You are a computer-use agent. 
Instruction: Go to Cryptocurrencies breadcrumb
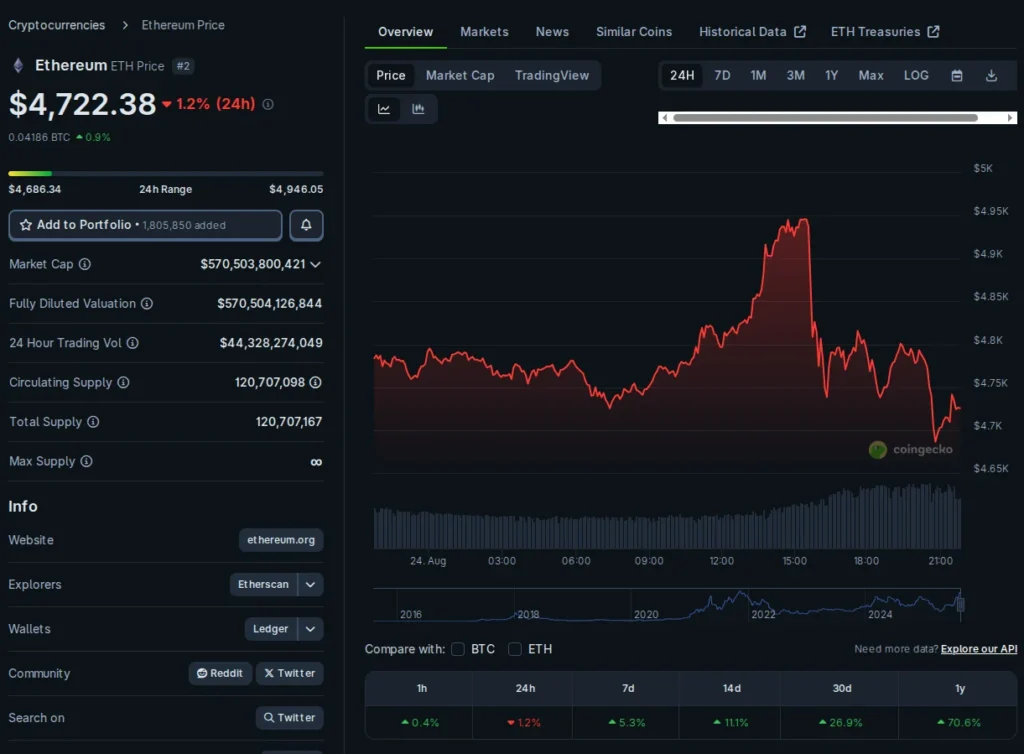pos(57,25)
